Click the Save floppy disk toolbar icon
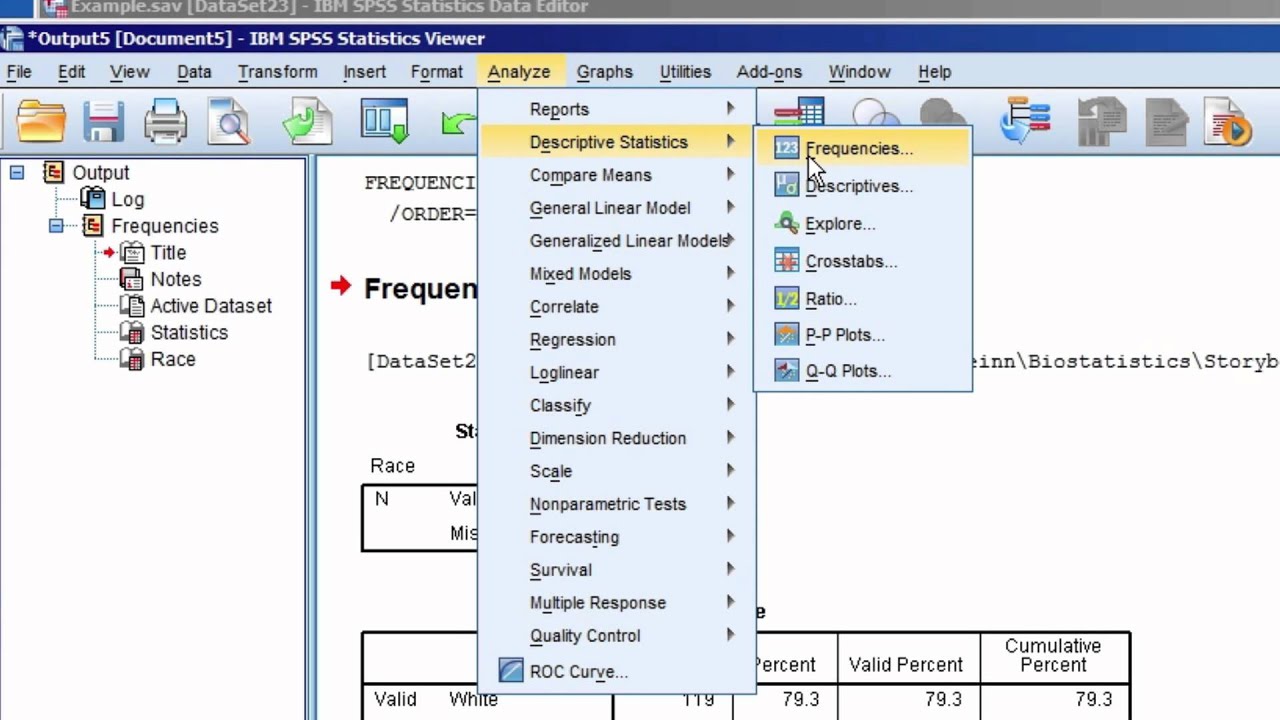The width and height of the screenshot is (1280, 720). (x=103, y=122)
